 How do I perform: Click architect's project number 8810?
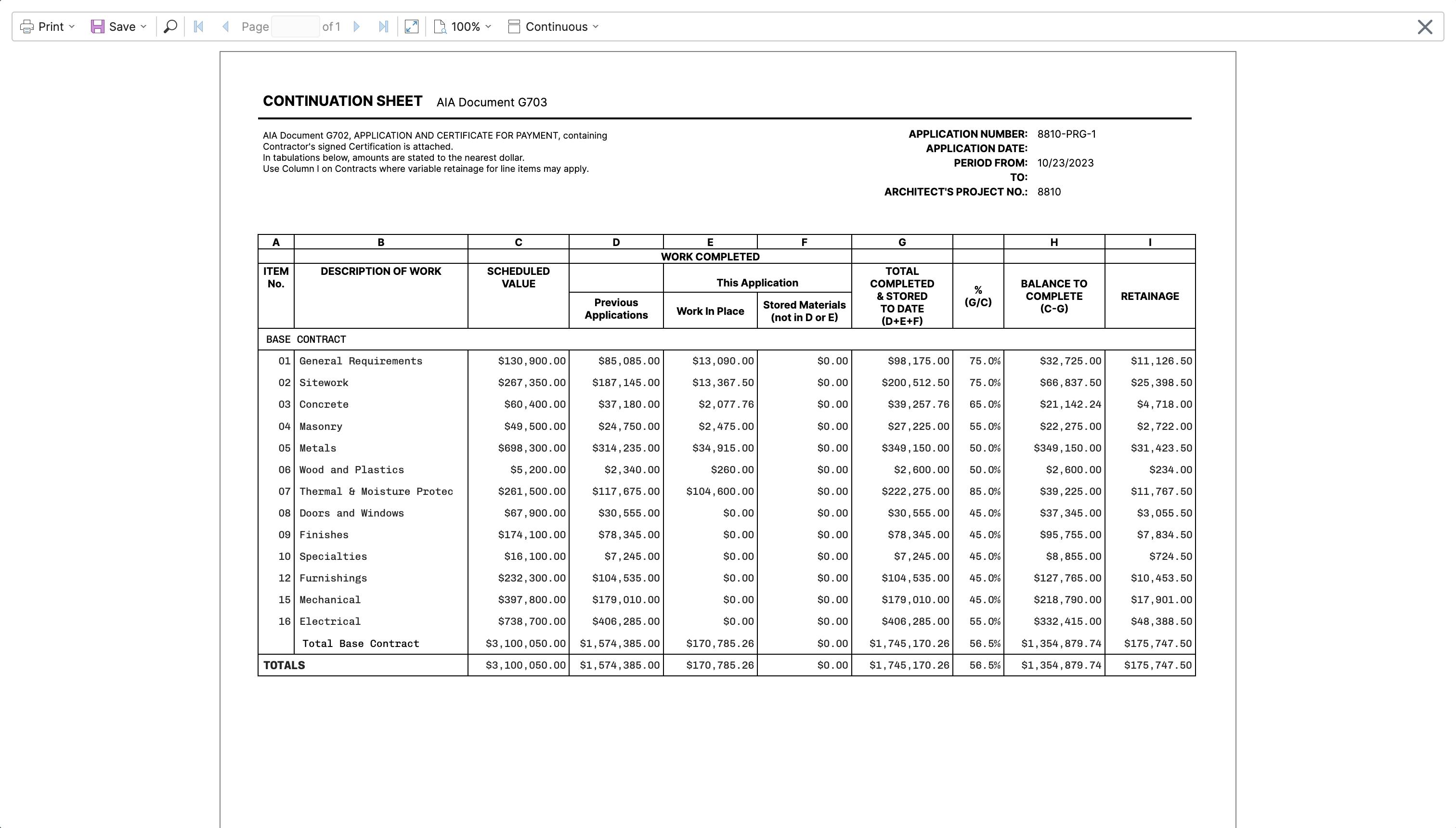pos(1049,192)
